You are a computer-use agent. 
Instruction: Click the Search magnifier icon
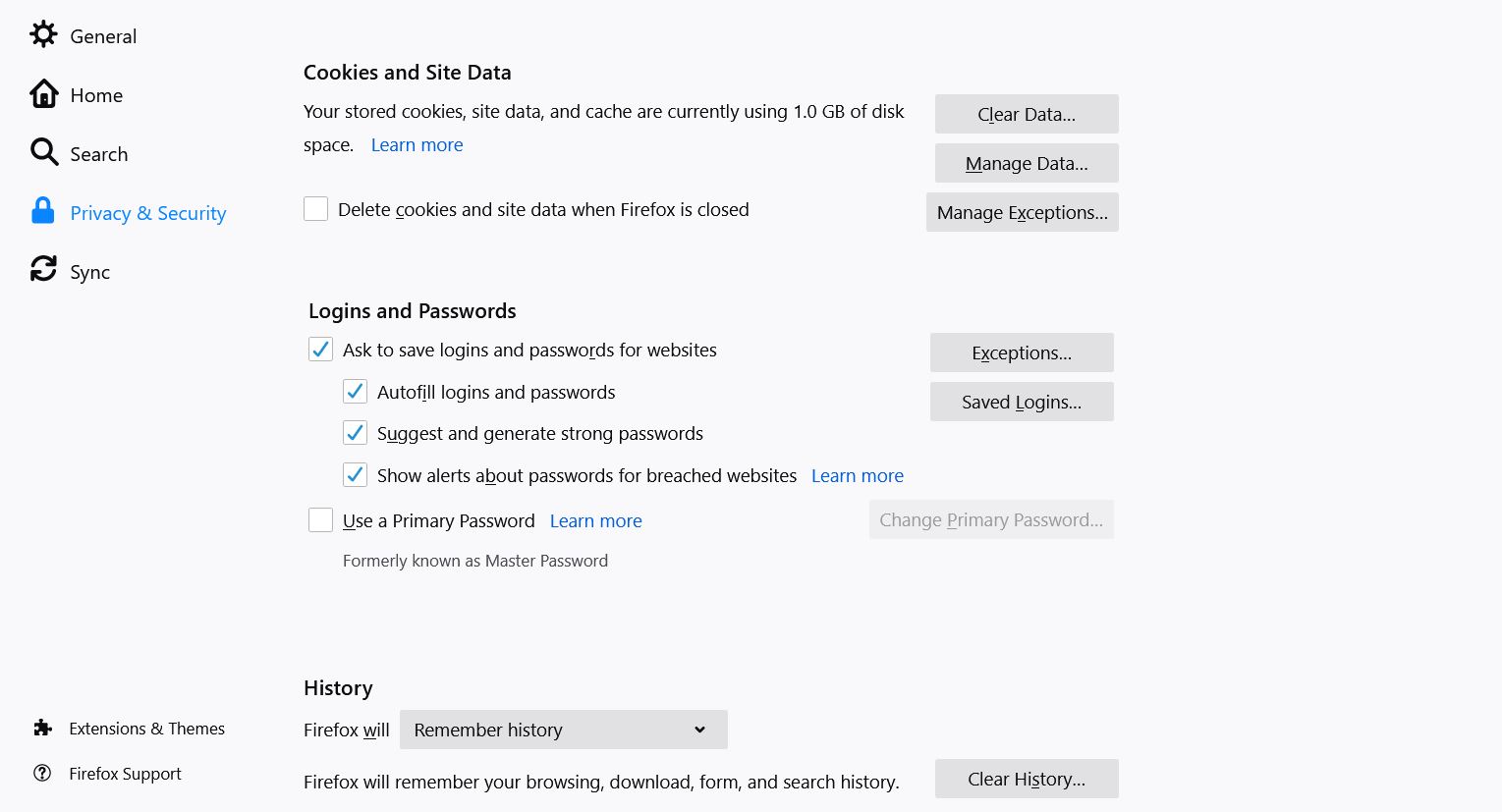click(x=43, y=152)
